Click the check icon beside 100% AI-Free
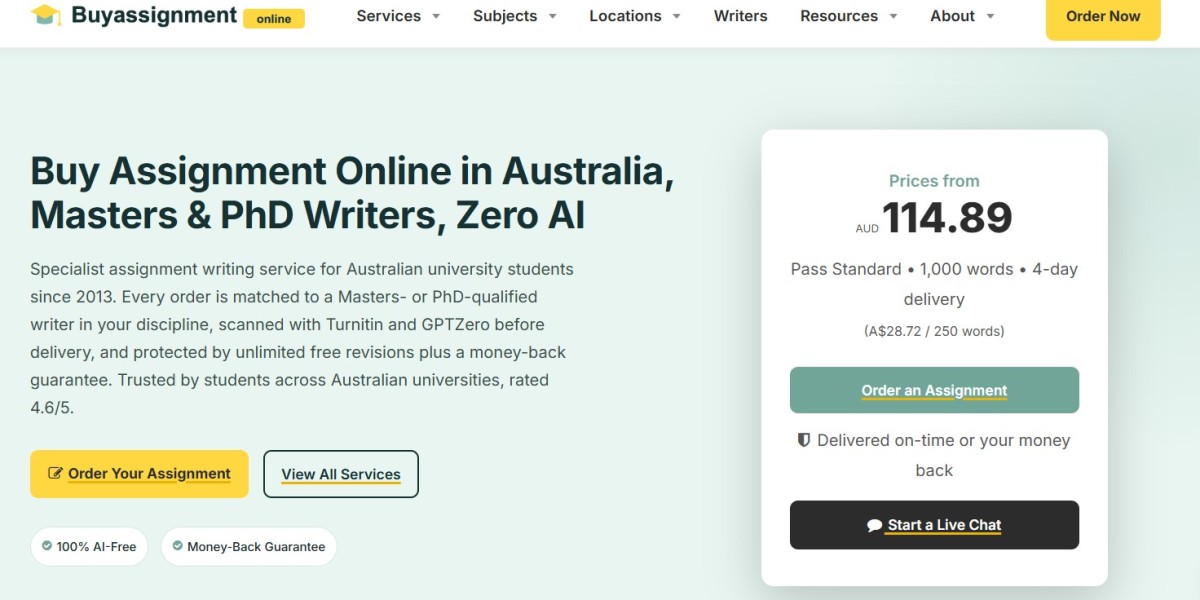The height and width of the screenshot is (600, 1200). pos(47,546)
